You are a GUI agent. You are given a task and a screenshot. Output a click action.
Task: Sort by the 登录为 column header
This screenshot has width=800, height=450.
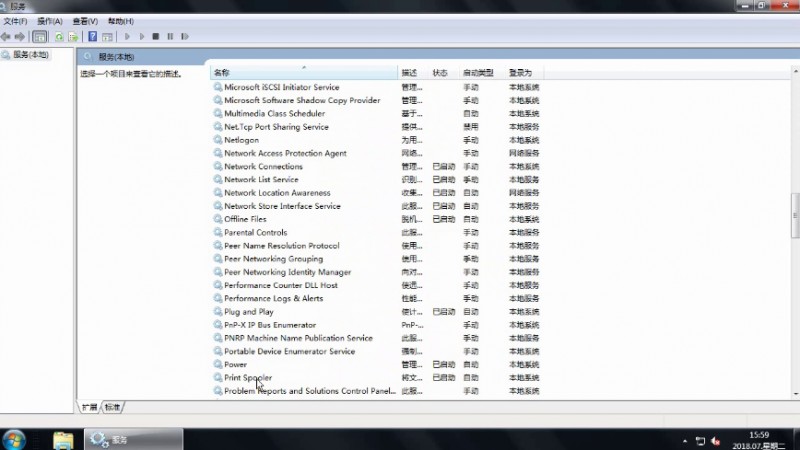(x=524, y=73)
